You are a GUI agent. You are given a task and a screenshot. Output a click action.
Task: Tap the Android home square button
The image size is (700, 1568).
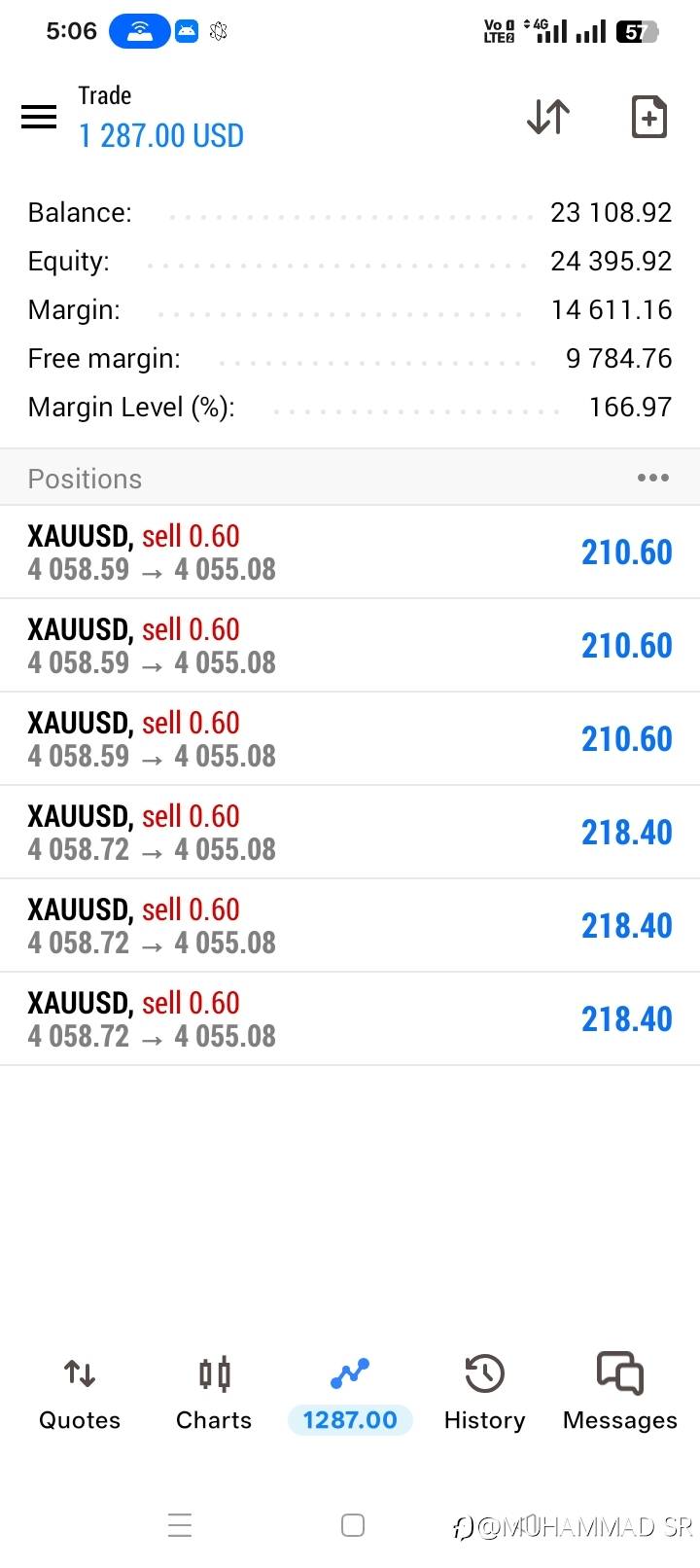pyautogui.click(x=353, y=1524)
